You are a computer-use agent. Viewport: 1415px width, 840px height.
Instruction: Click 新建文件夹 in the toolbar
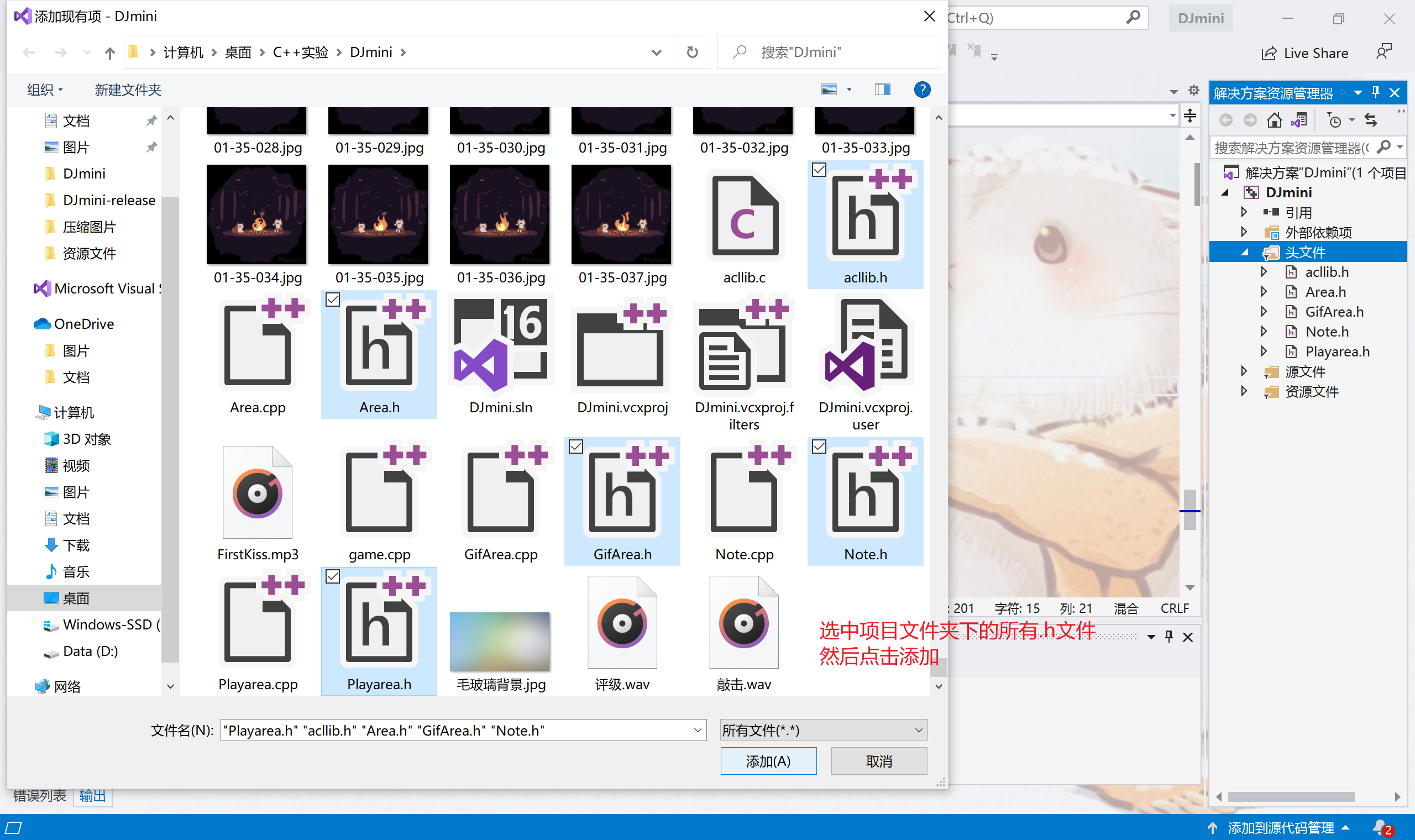128,90
